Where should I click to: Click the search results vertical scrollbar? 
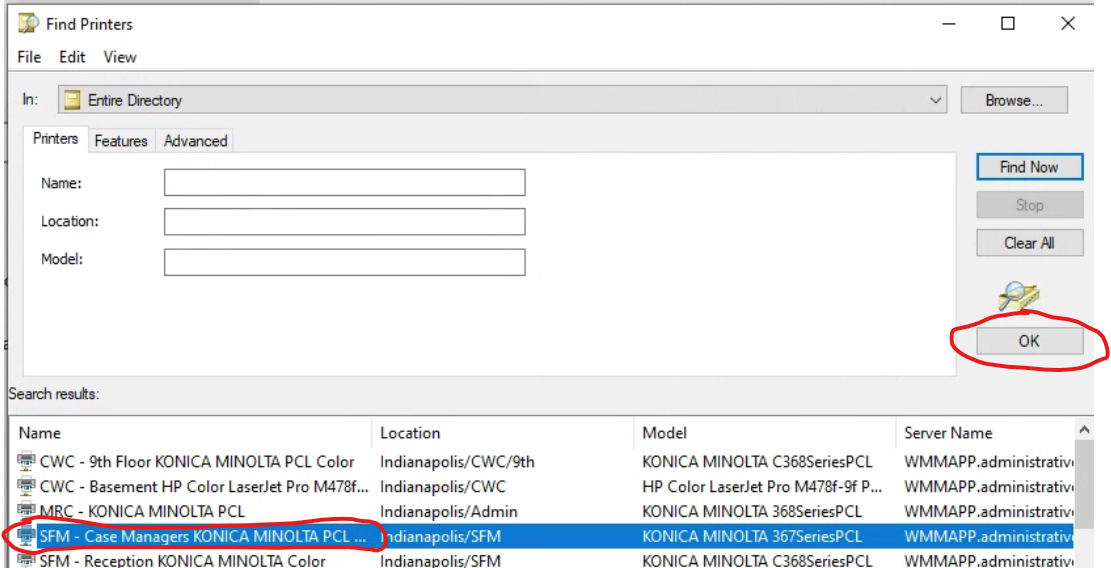1083,500
